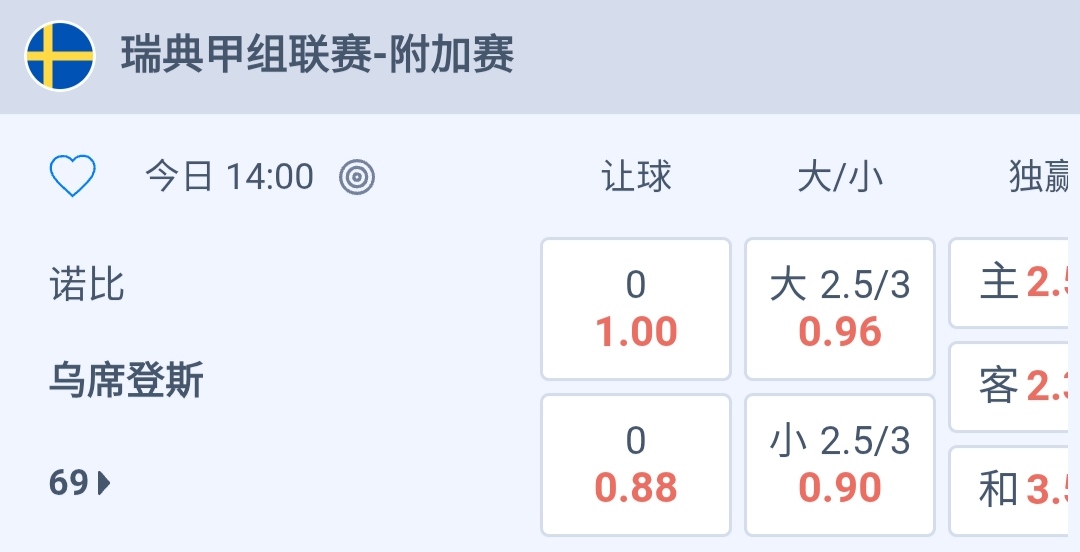The height and width of the screenshot is (552, 1080).
Task: Tap the 69 more markets number
Action: [69, 484]
